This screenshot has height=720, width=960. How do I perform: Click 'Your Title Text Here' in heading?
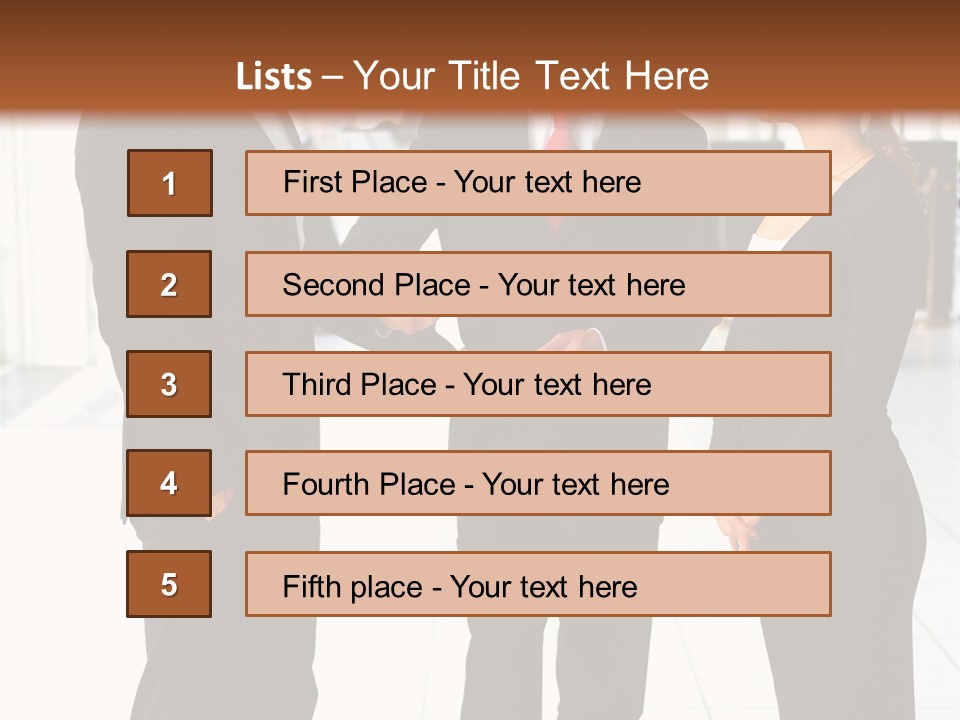coord(531,76)
